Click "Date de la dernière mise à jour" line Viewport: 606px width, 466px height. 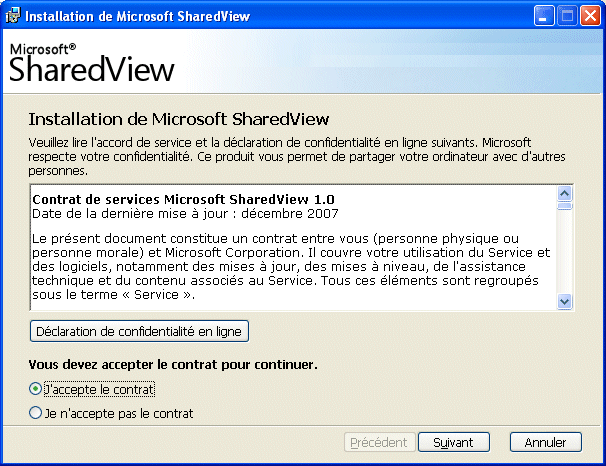click(185, 214)
